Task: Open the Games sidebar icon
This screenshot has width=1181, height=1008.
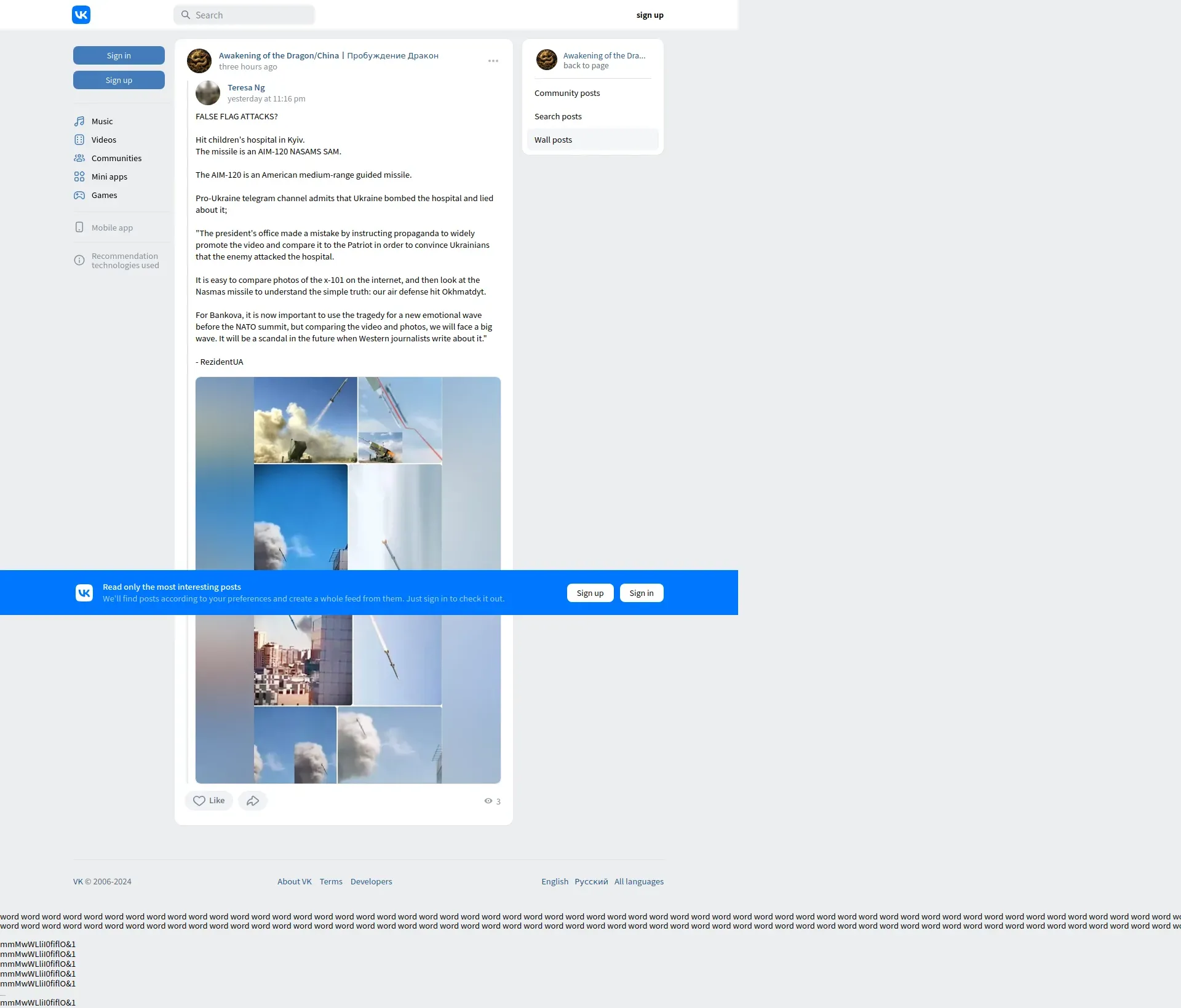Action: (x=79, y=195)
